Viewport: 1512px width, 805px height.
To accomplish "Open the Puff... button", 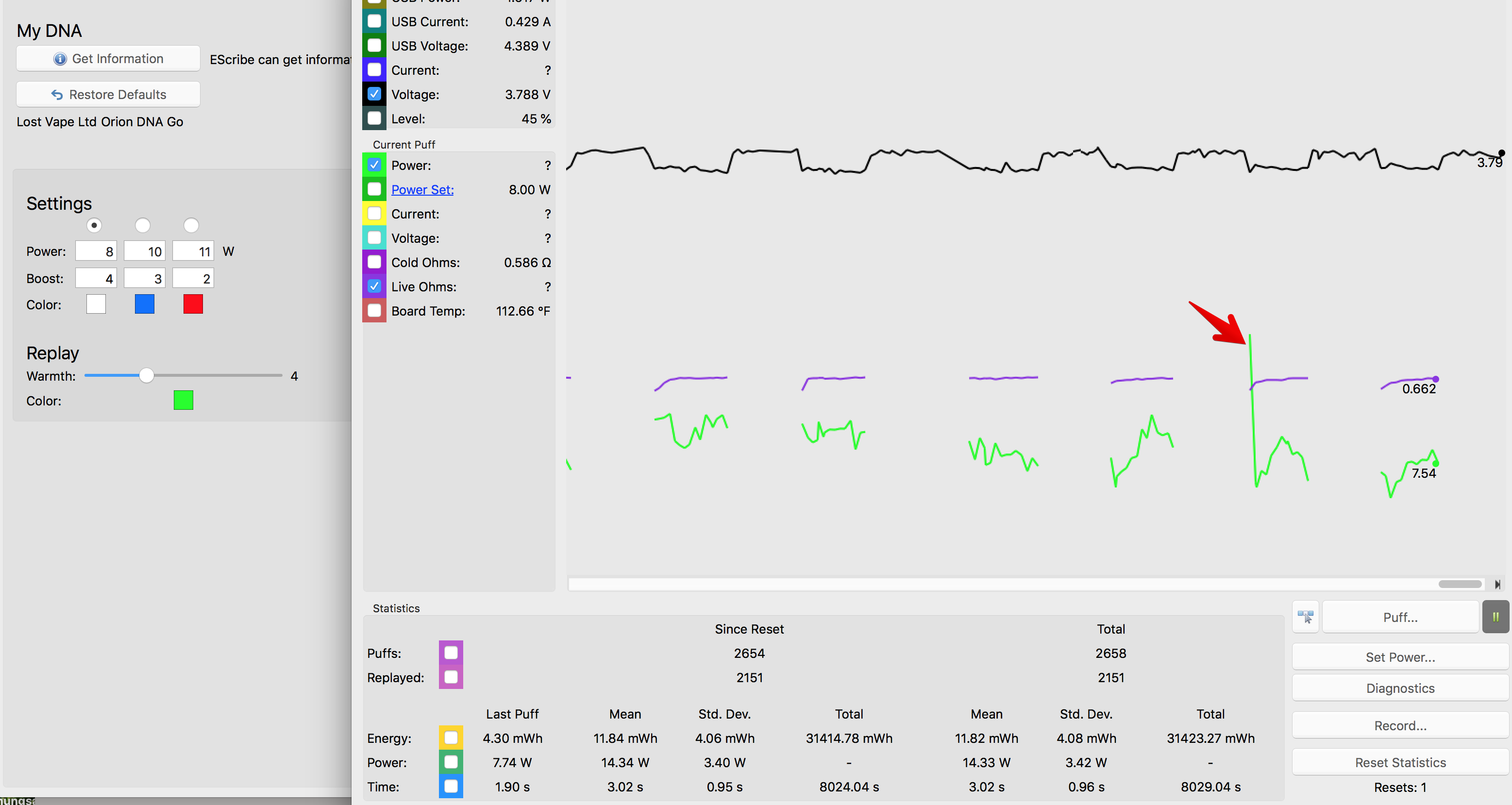I will click(x=1400, y=617).
